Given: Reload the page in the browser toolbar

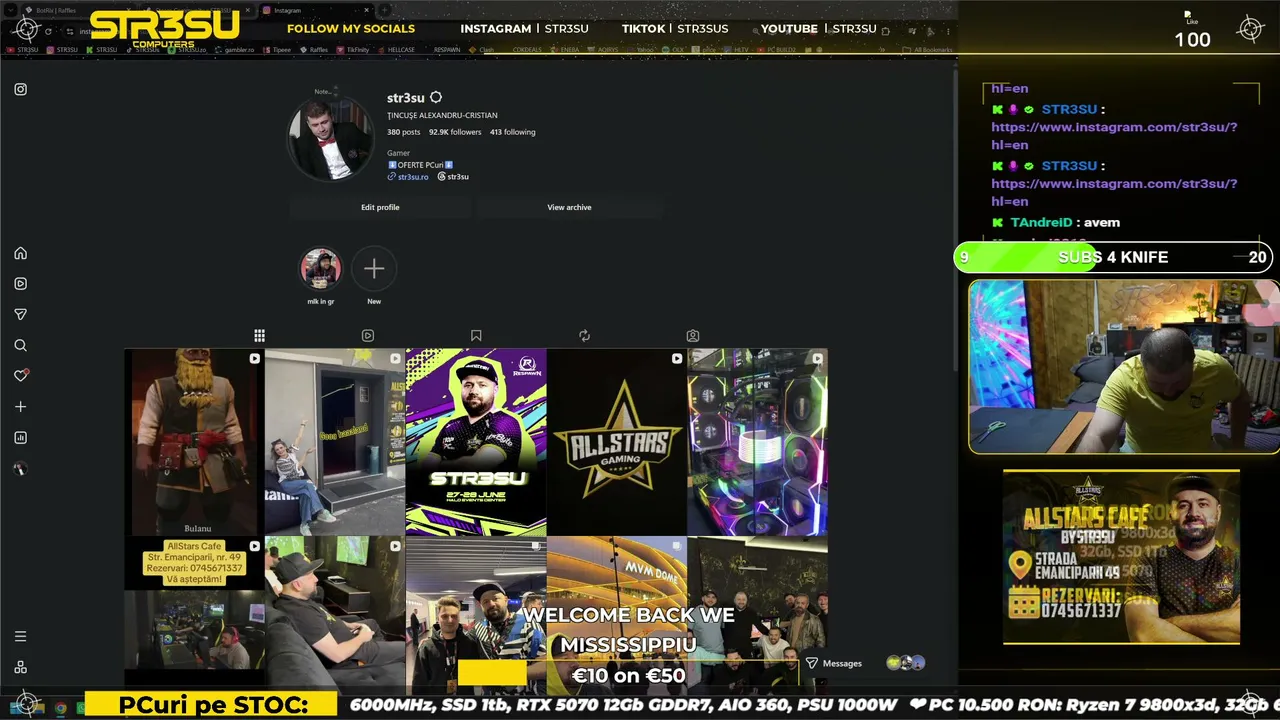Looking at the screenshot, I should pyautogui.click(x=48, y=31).
